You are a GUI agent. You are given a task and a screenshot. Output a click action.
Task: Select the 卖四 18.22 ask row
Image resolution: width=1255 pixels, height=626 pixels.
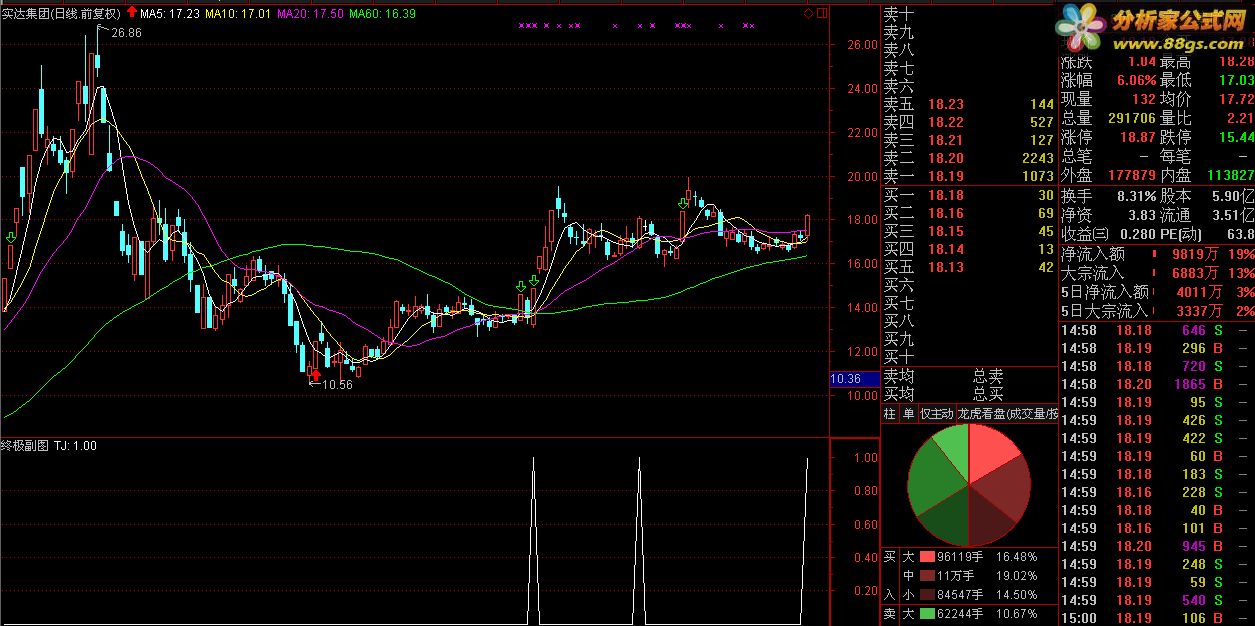coord(968,122)
